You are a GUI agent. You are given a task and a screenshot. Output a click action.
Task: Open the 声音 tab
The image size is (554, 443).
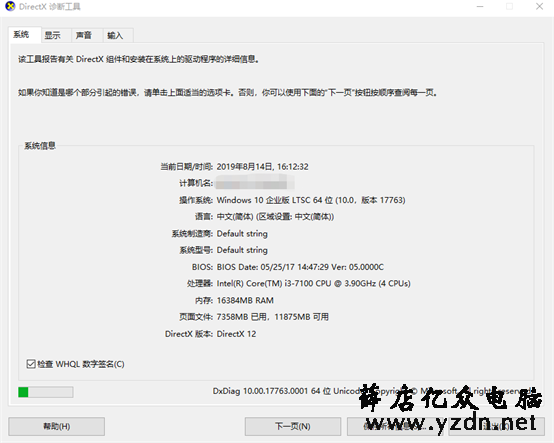pyautogui.click(x=84, y=35)
